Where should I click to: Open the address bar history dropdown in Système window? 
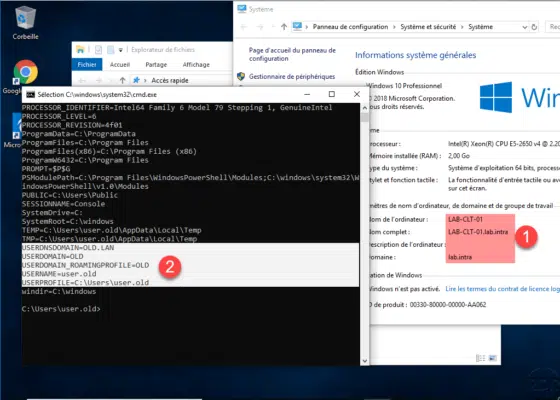pos(524,27)
